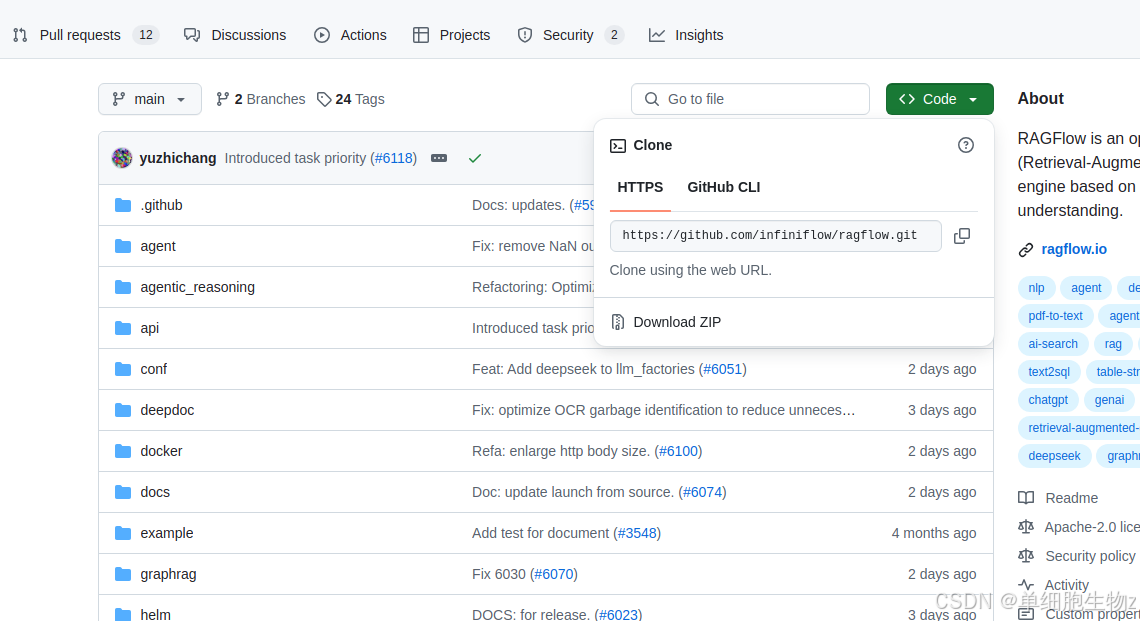The image size is (1140, 621).
Task: Click the Security shield icon
Action: [x=525, y=35]
